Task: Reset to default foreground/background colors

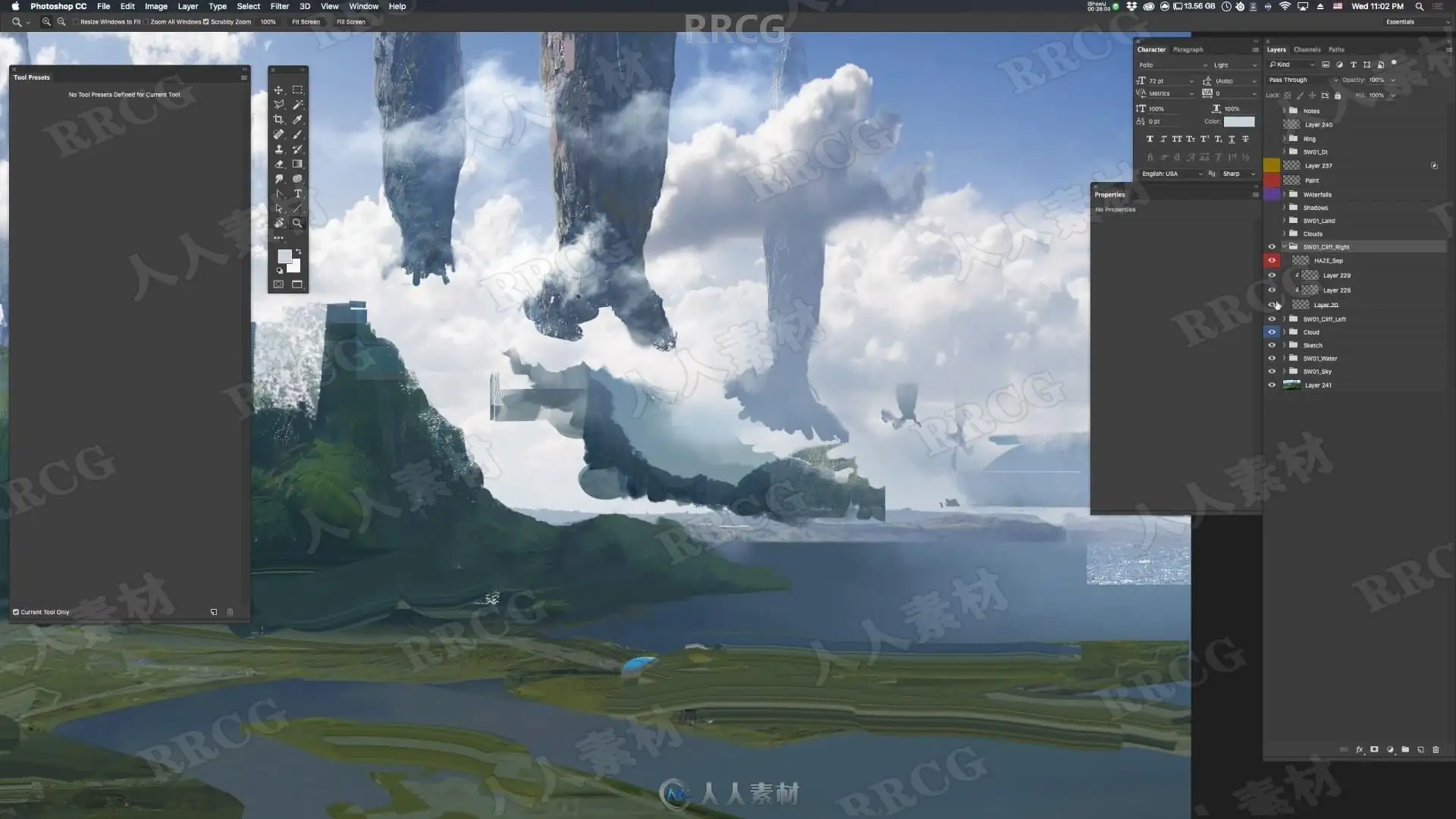Action: pos(279,271)
